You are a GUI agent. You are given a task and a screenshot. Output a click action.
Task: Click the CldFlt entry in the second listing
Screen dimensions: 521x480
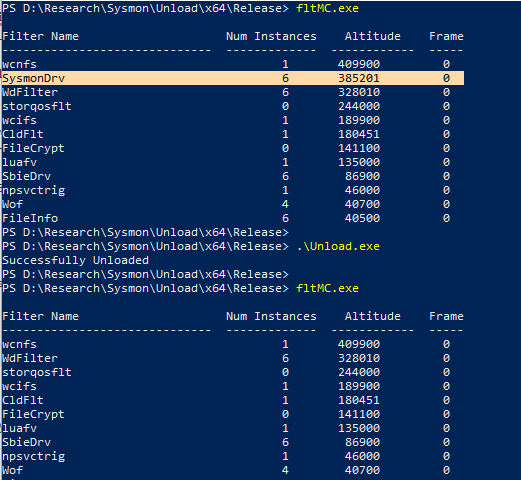click(23, 400)
